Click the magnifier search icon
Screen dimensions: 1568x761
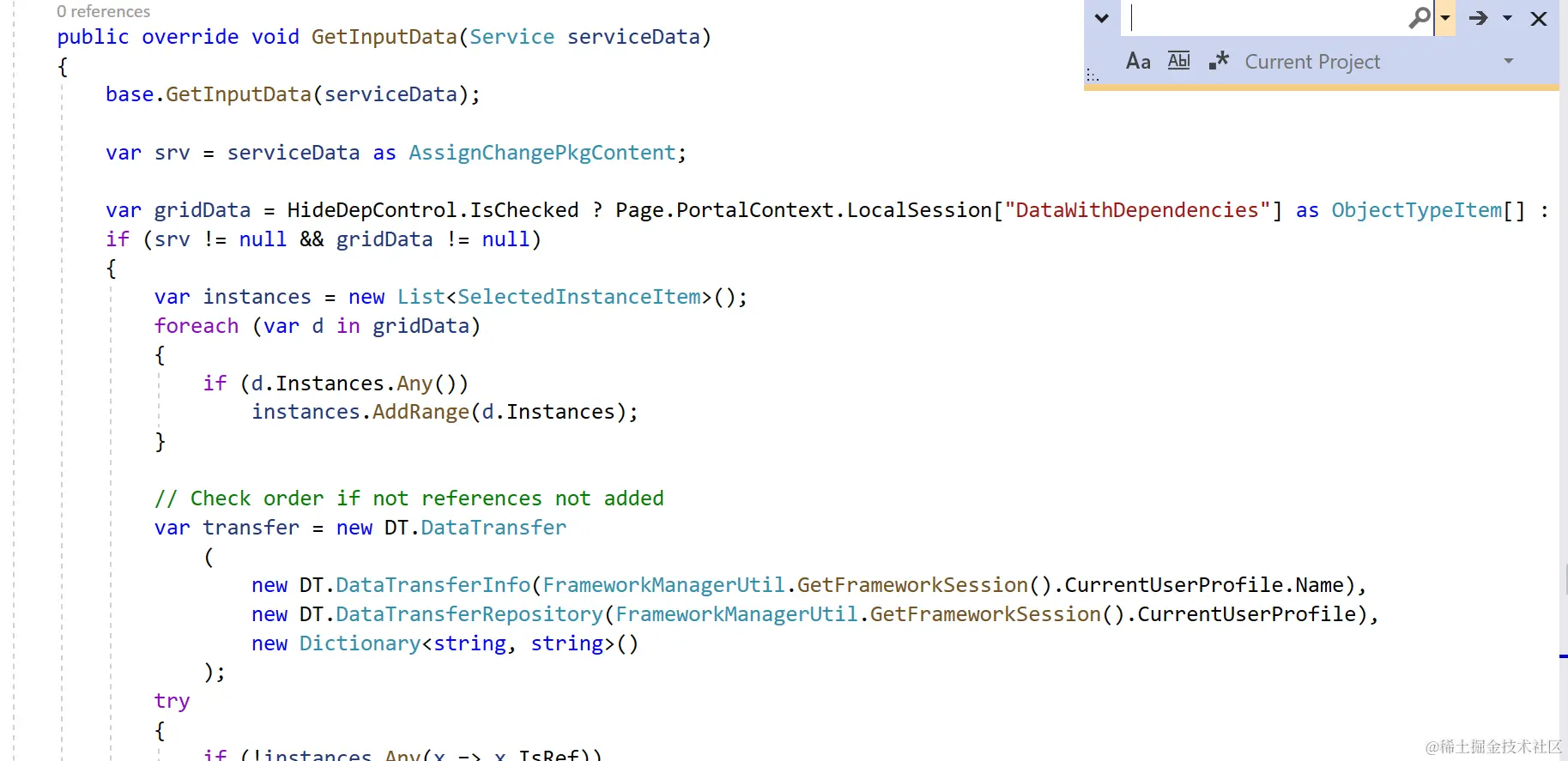[x=1420, y=18]
